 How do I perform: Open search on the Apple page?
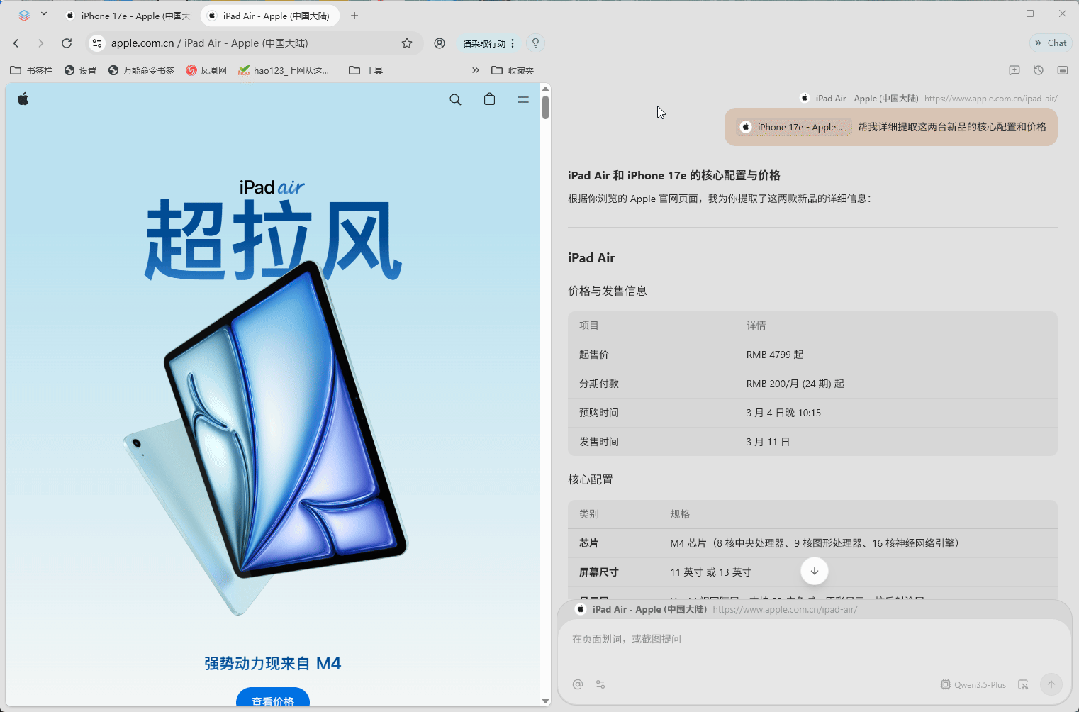tap(455, 100)
